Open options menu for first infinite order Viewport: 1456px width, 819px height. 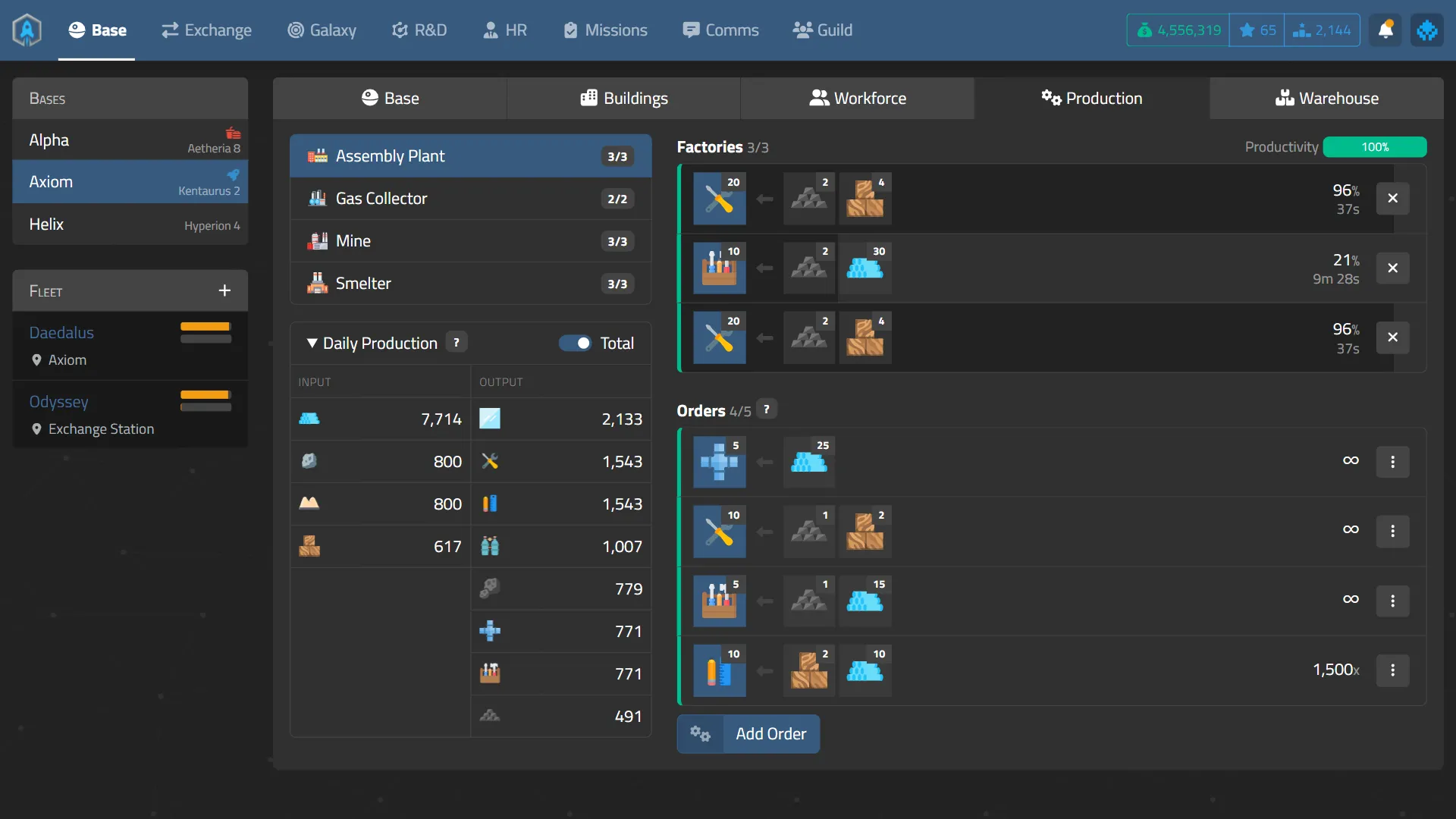point(1392,462)
